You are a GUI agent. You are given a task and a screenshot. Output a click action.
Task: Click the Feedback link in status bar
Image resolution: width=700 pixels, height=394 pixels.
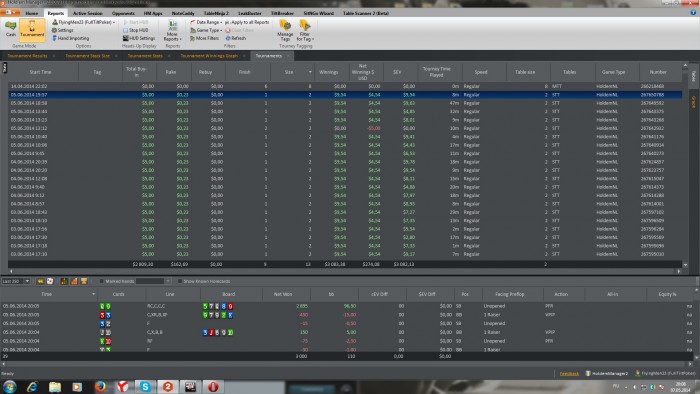click(x=569, y=373)
